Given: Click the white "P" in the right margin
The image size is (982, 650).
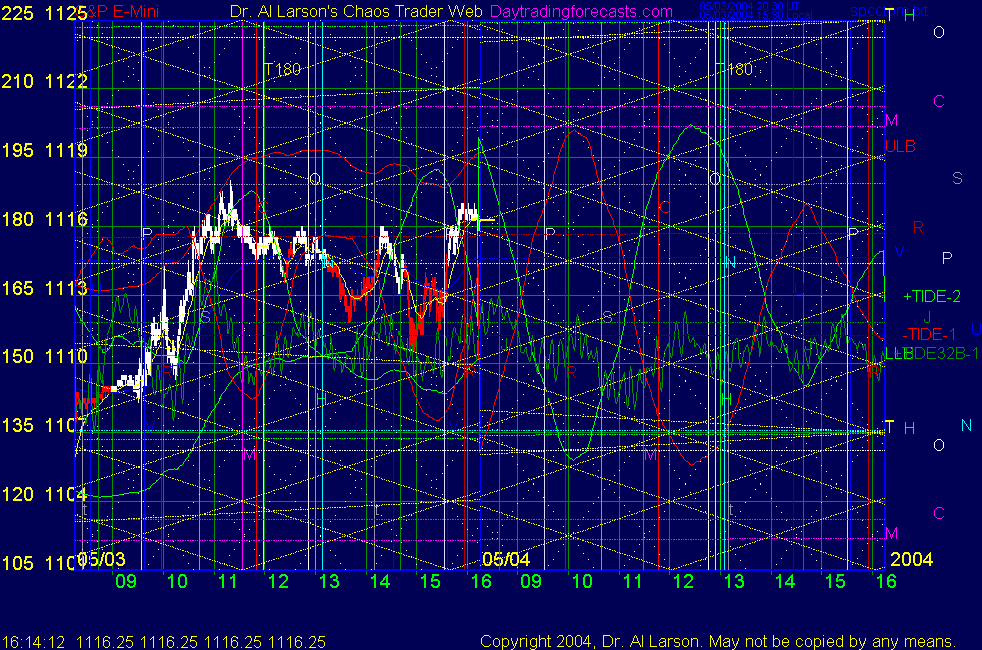Looking at the screenshot, I should 947,258.
